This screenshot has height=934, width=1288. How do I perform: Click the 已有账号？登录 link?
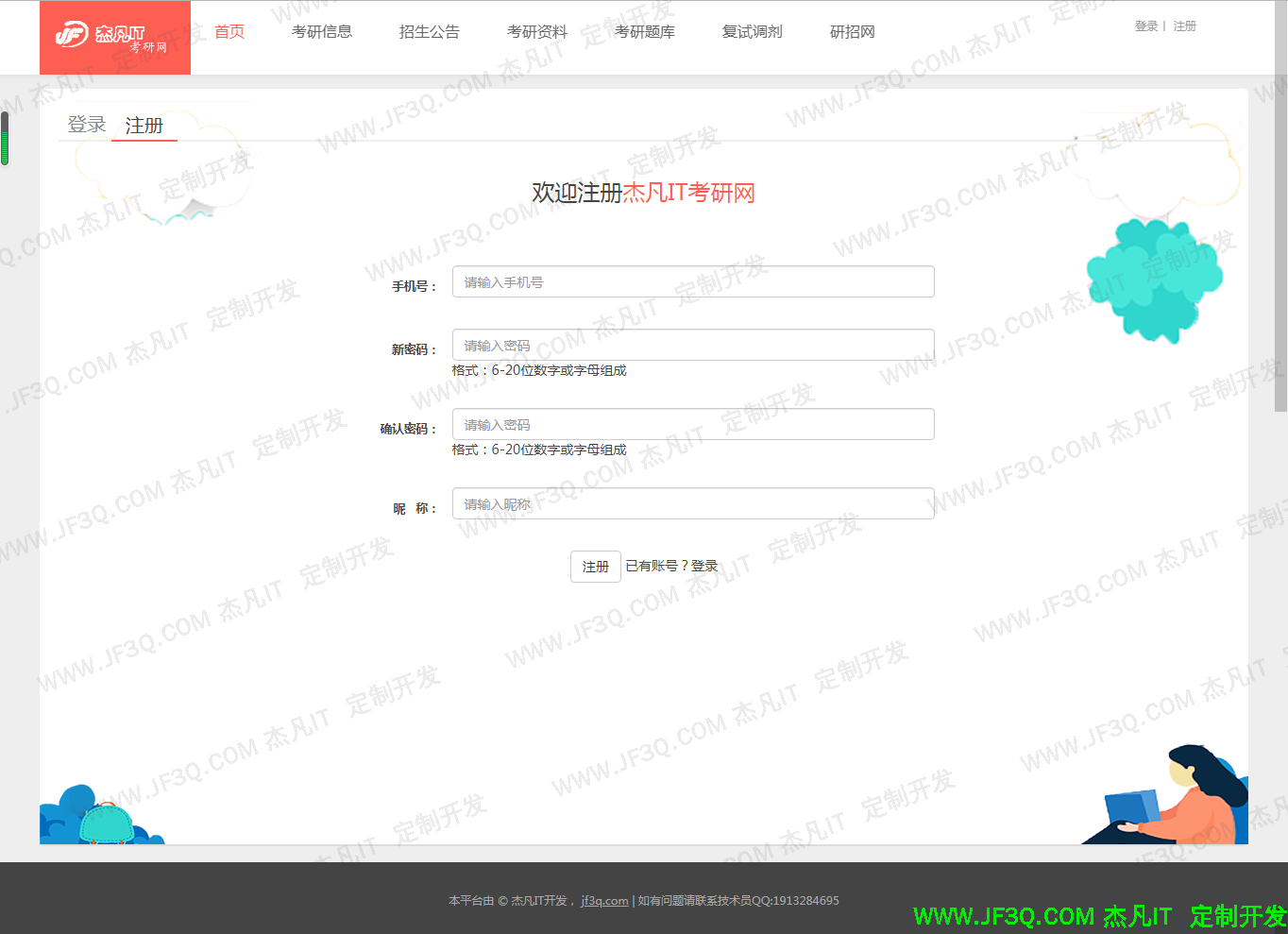coord(672,566)
